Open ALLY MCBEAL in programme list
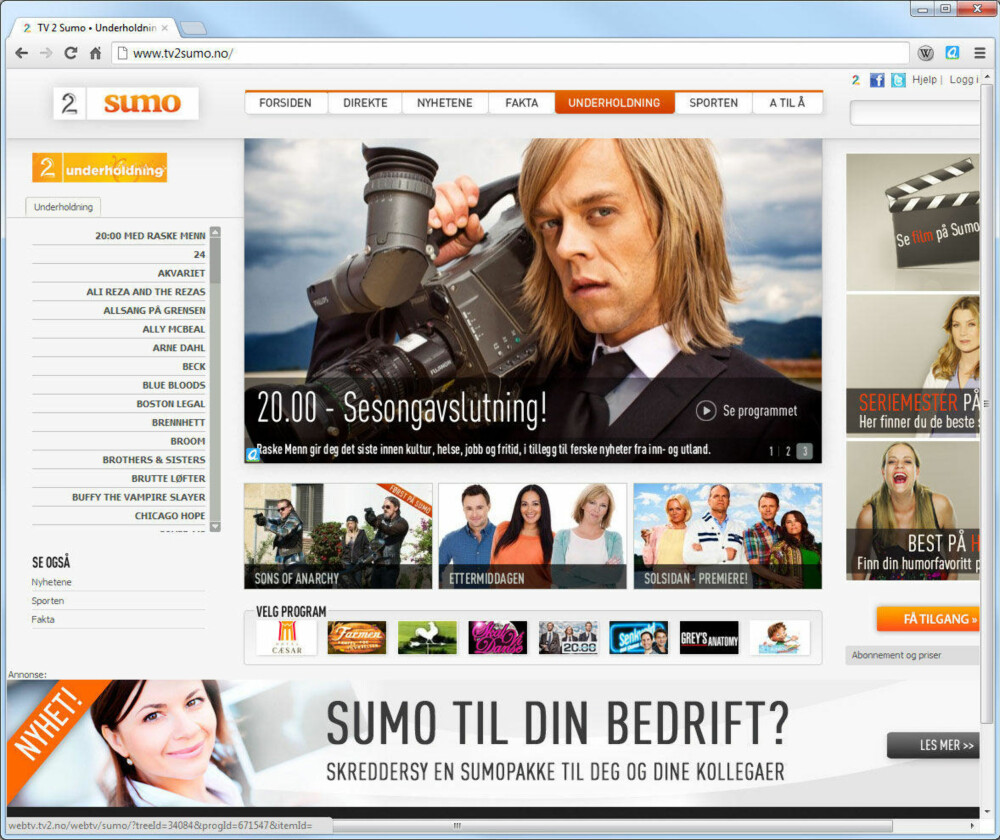The height and width of the screenshot is (840, 1000). [x=174, y=329]
